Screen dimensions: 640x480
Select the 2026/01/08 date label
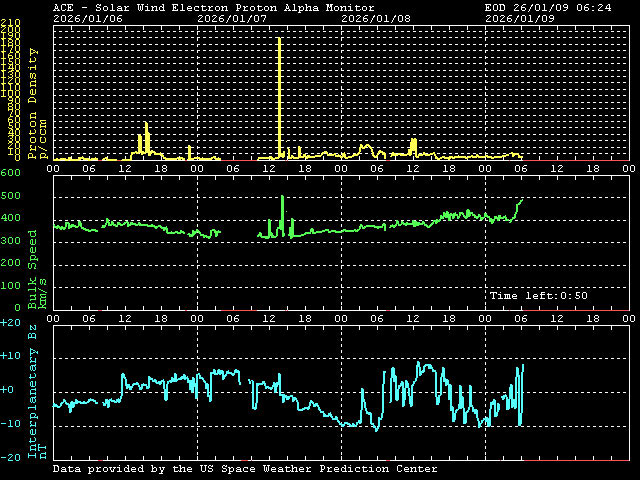tap(374, 18)
